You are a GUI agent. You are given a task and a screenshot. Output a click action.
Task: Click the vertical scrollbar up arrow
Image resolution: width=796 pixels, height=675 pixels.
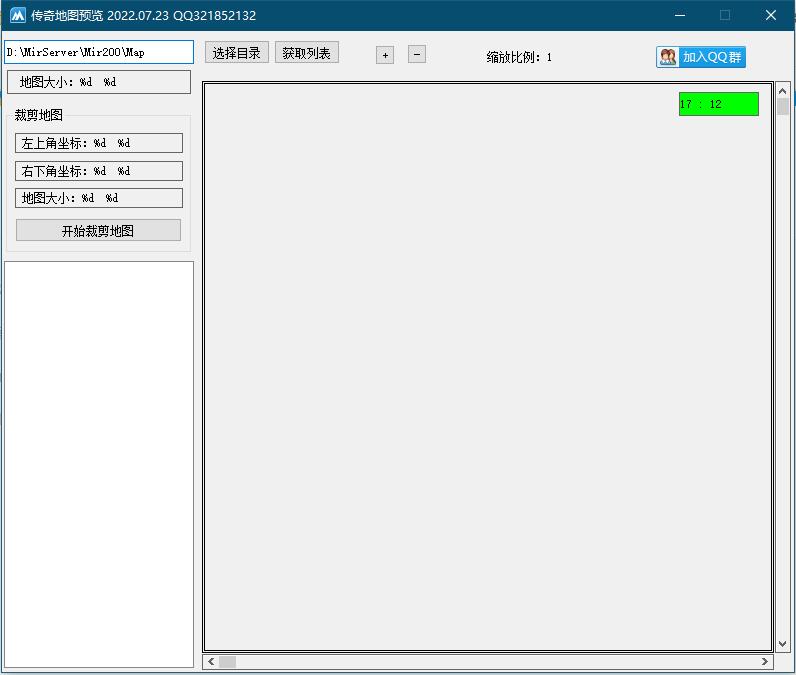tap(783, 91)
